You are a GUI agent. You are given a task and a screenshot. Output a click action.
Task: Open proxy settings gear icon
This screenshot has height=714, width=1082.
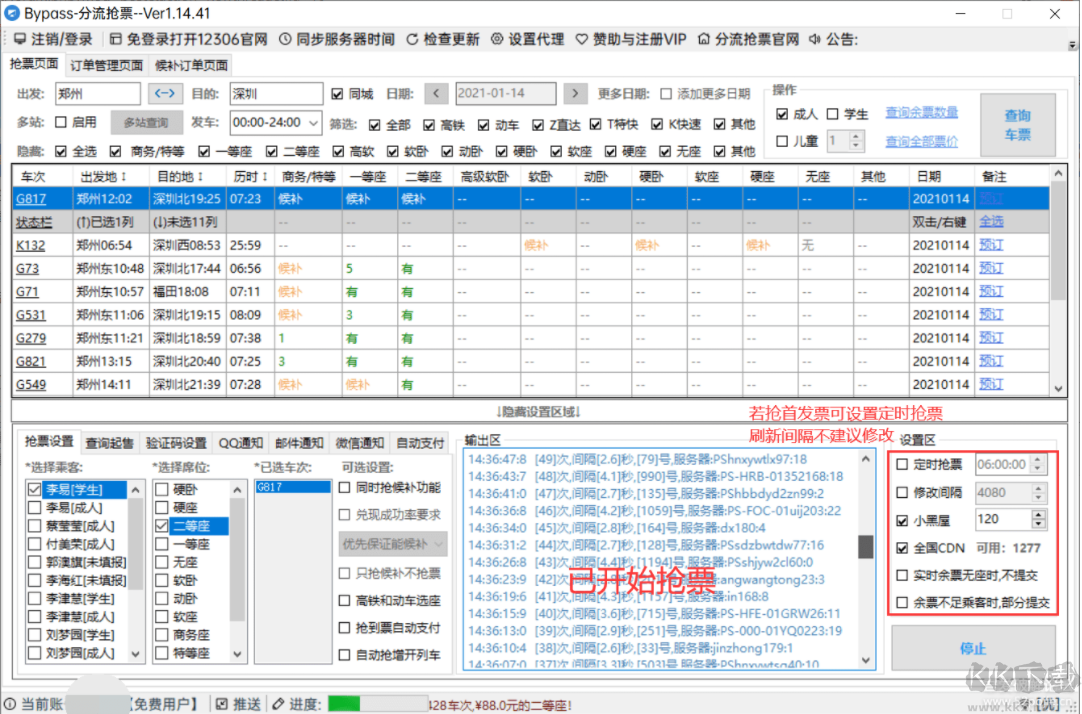point(497,39)
